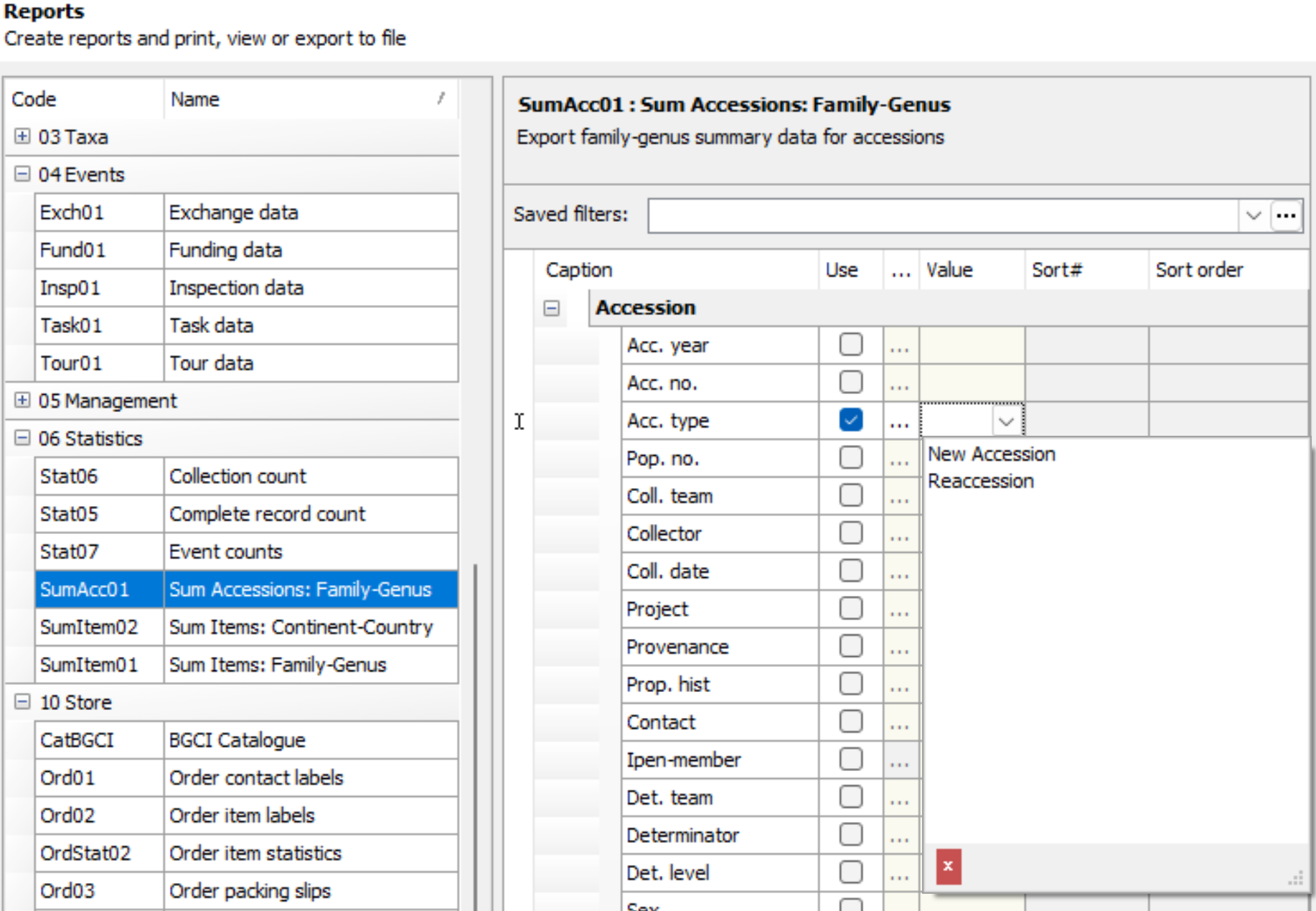
Task: Open ellipsis button for Acc. type row
Action: [x=900, y=421]
